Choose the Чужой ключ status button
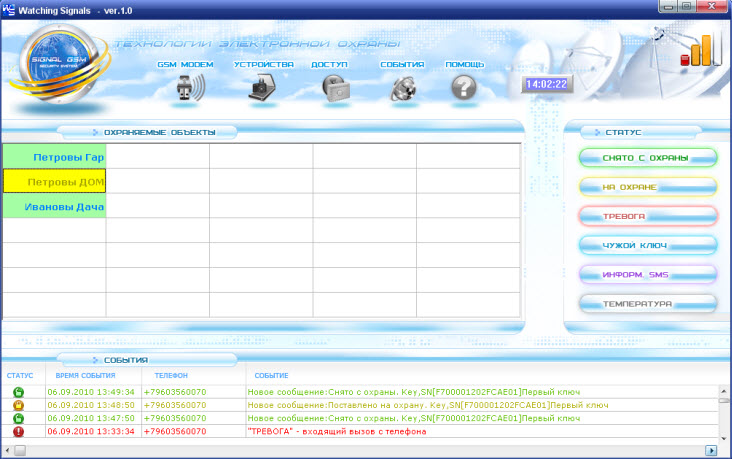 [647, 245]
